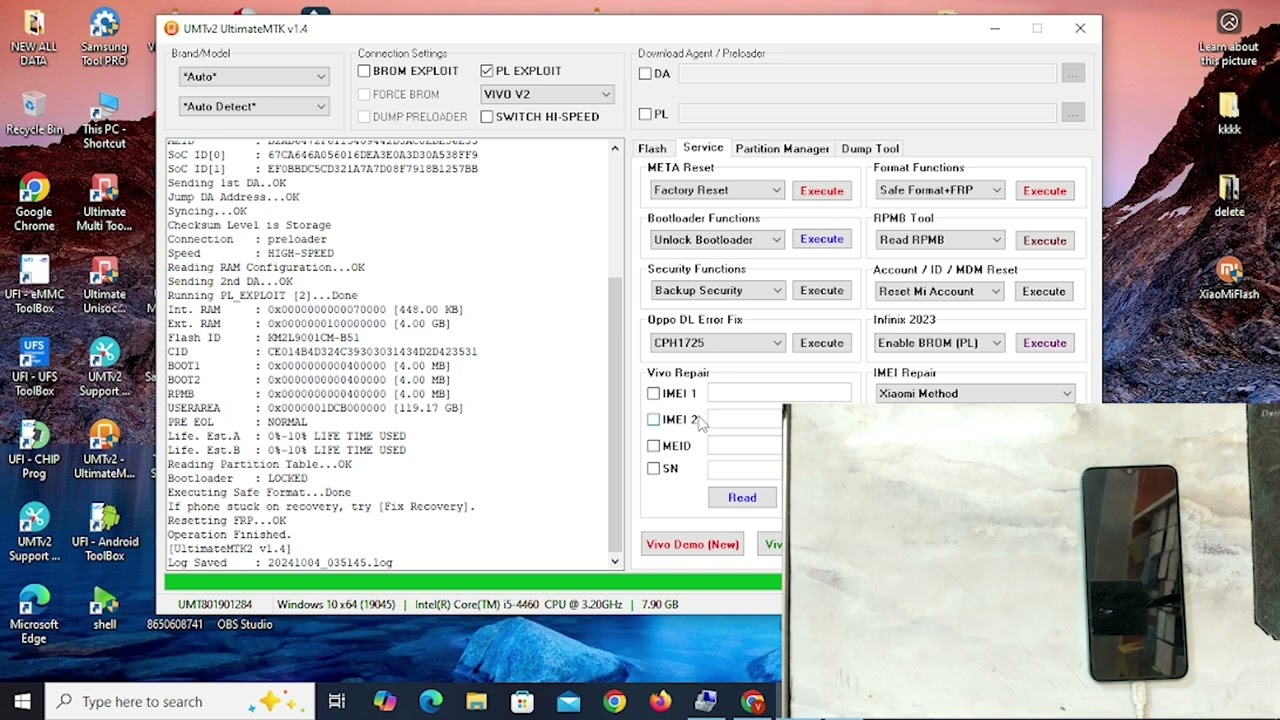
Task: Expand Enable BROM (PL) dropdown
Action: pos(939,343)
